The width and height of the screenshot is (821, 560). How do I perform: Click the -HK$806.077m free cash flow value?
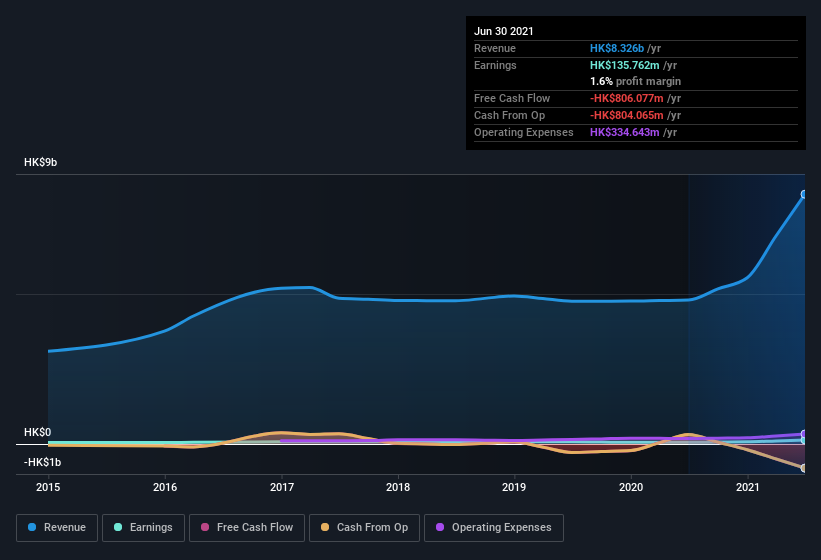coord(627,98)
